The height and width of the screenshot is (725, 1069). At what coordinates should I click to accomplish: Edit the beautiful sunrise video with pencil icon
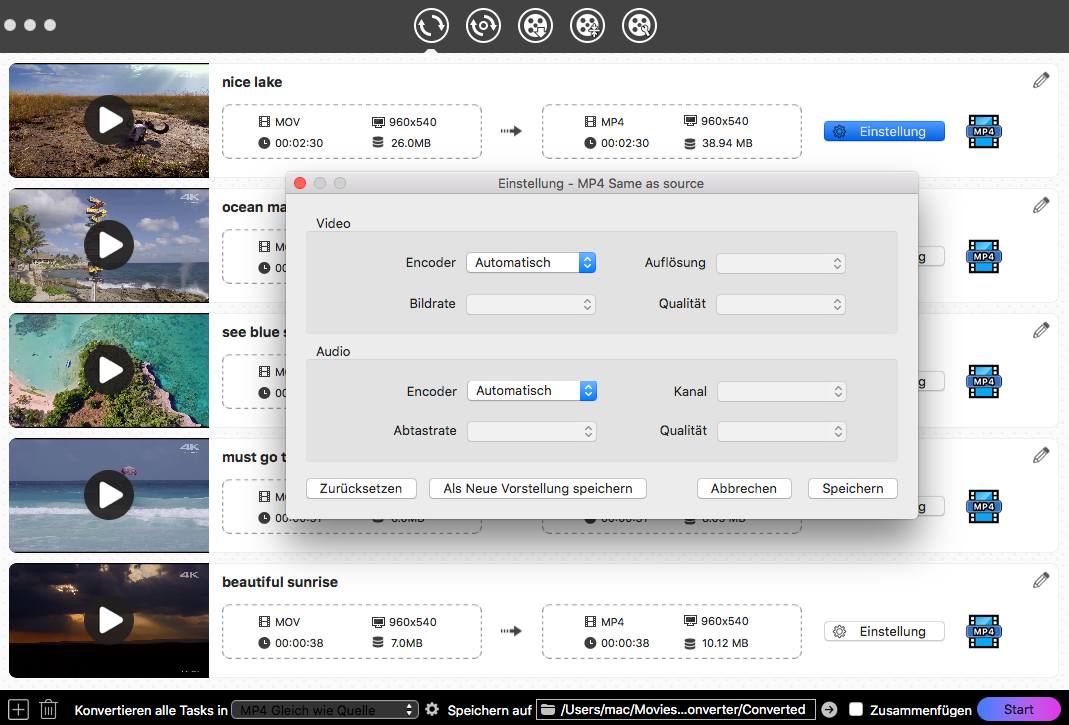point(1041,580)
